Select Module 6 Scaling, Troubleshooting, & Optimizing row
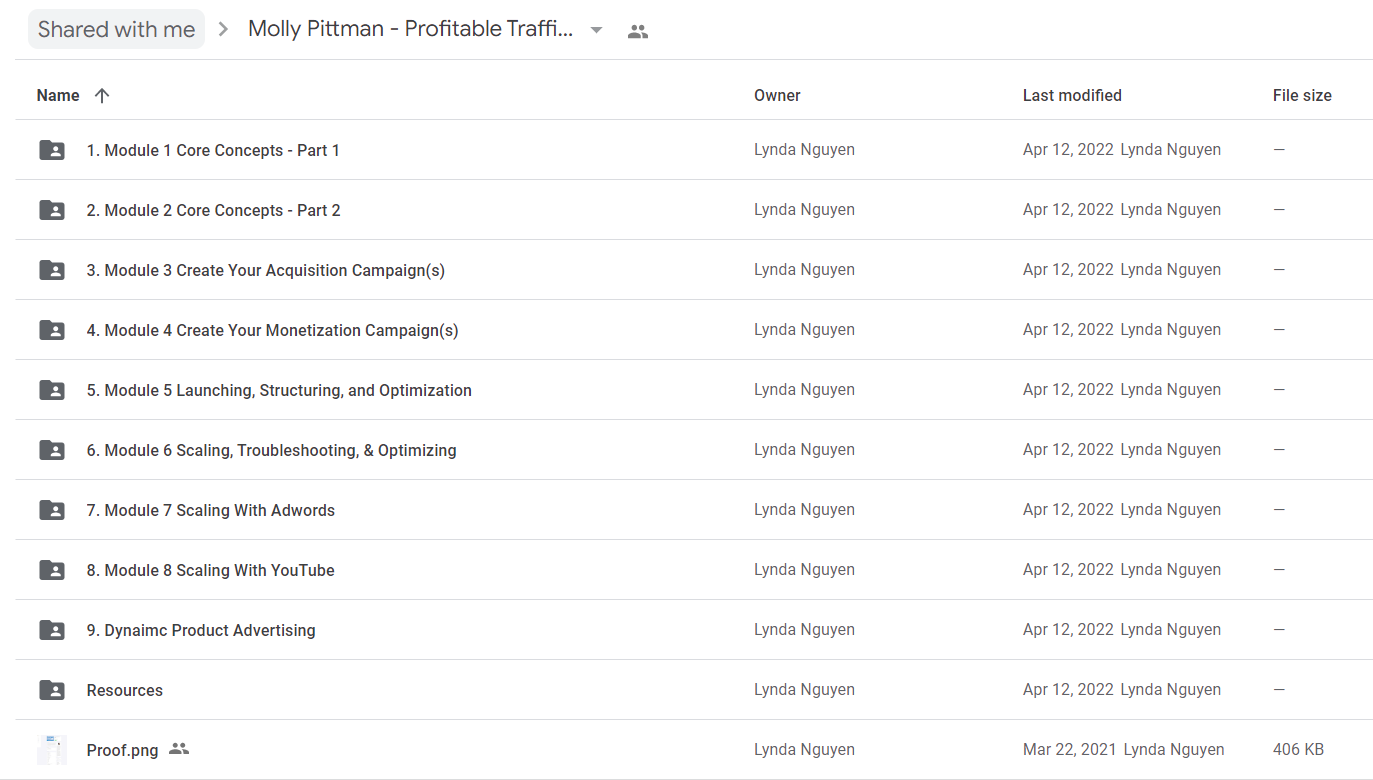The width and height of the screenshot is (1373, 780). pyautogui.click(x=694, y=450)
